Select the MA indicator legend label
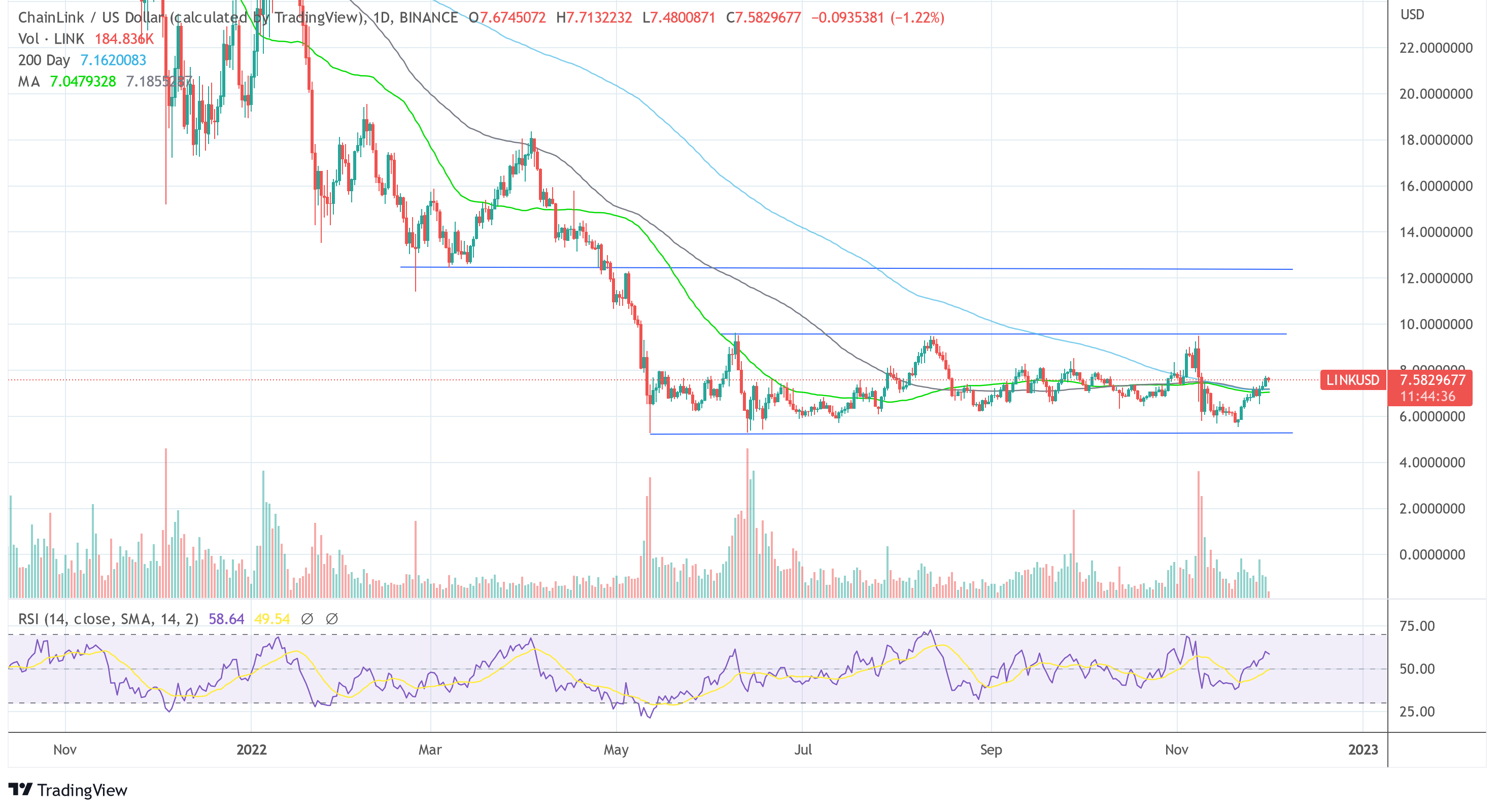This screenshot has height=812, width=1499. [x=29, y=82]
